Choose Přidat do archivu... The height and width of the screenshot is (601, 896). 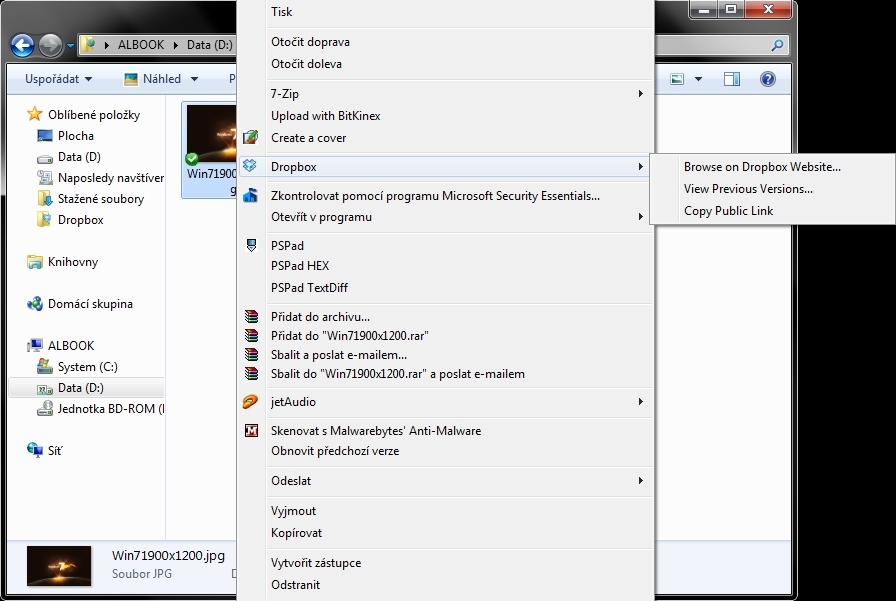(x=445, y=317)
